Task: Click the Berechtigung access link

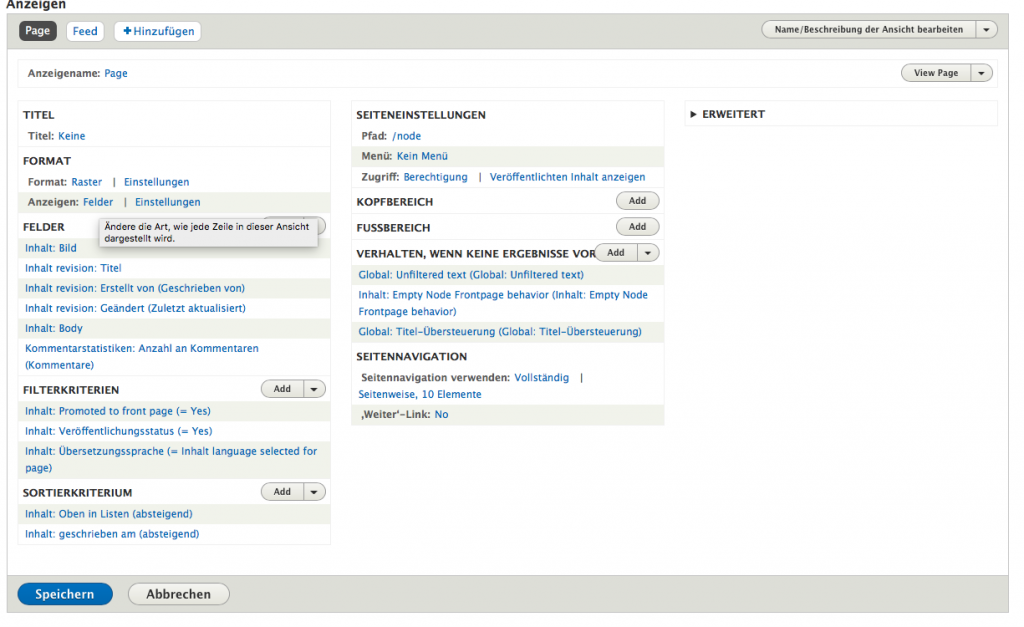Action: pyautogui.click(x=435, y=177)
